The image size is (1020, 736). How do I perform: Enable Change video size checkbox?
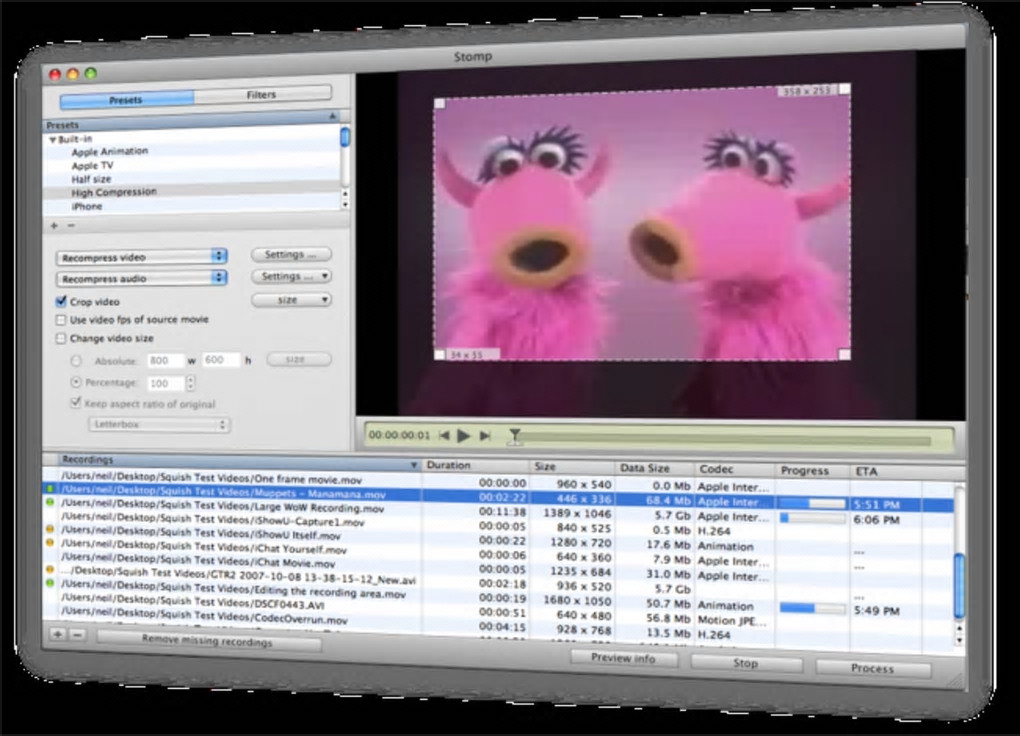[60, 338]
